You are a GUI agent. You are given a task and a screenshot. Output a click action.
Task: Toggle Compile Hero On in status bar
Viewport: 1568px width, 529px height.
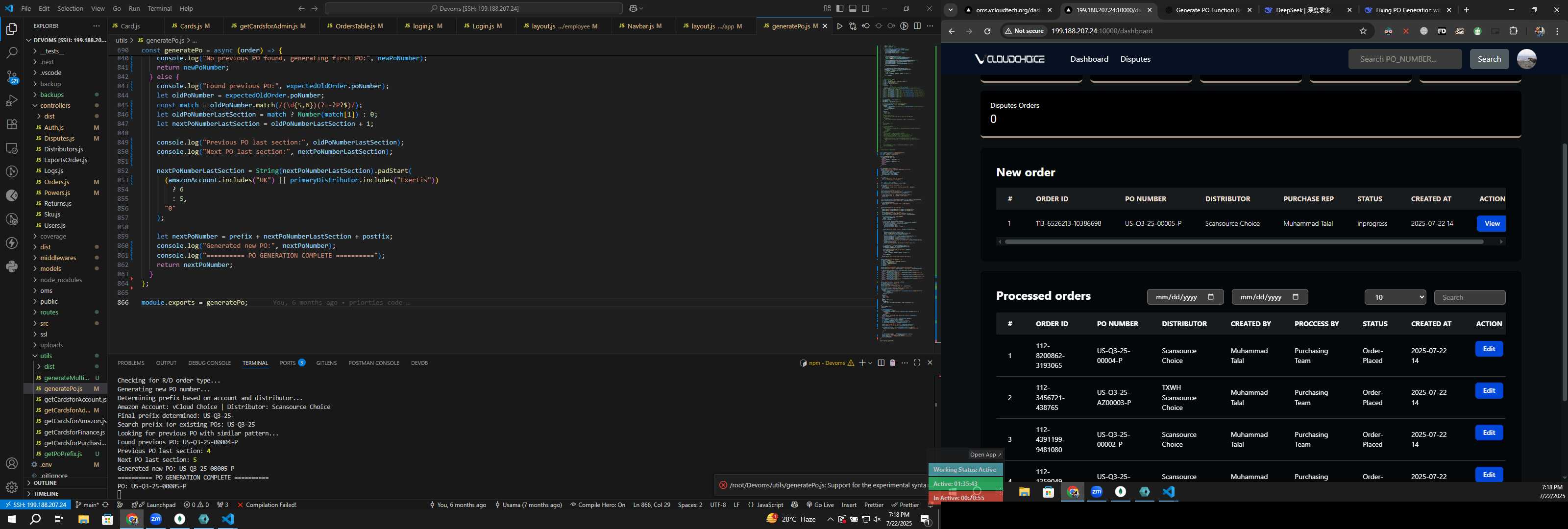tap(597, 505)
